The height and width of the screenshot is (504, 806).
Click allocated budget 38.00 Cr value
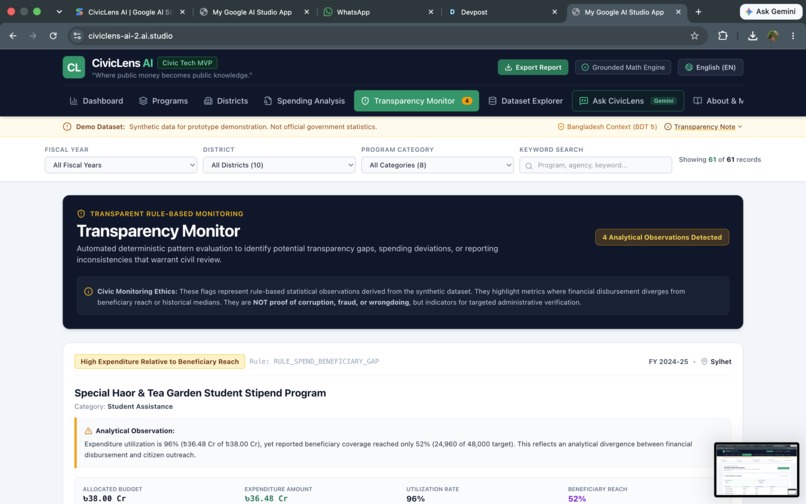[x=104, y=499]
